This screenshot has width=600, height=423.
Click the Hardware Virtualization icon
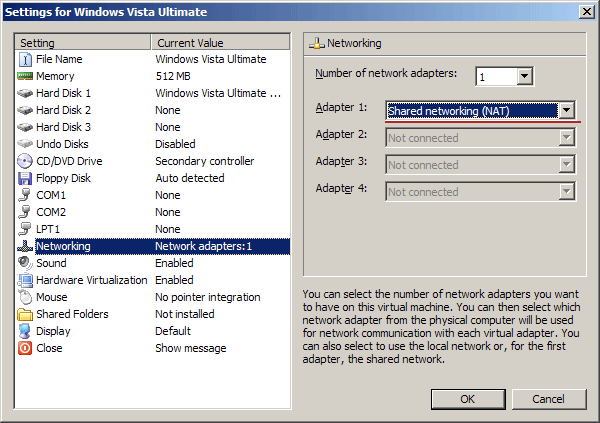pos(26,280)
